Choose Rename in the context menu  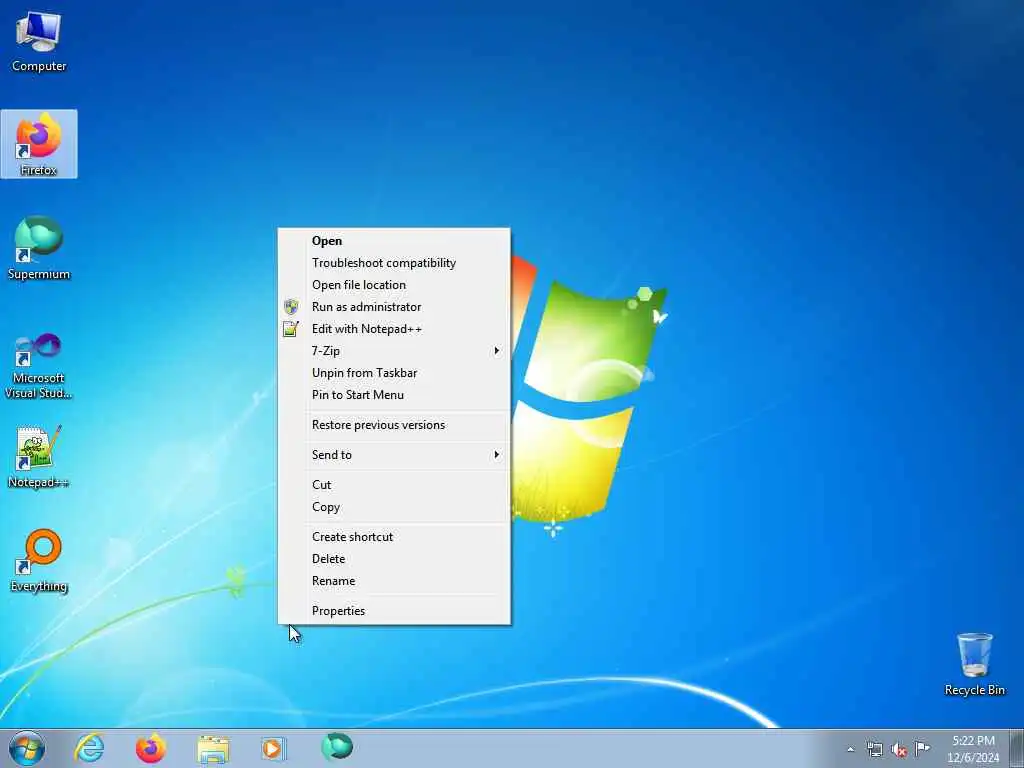[394, 581]
